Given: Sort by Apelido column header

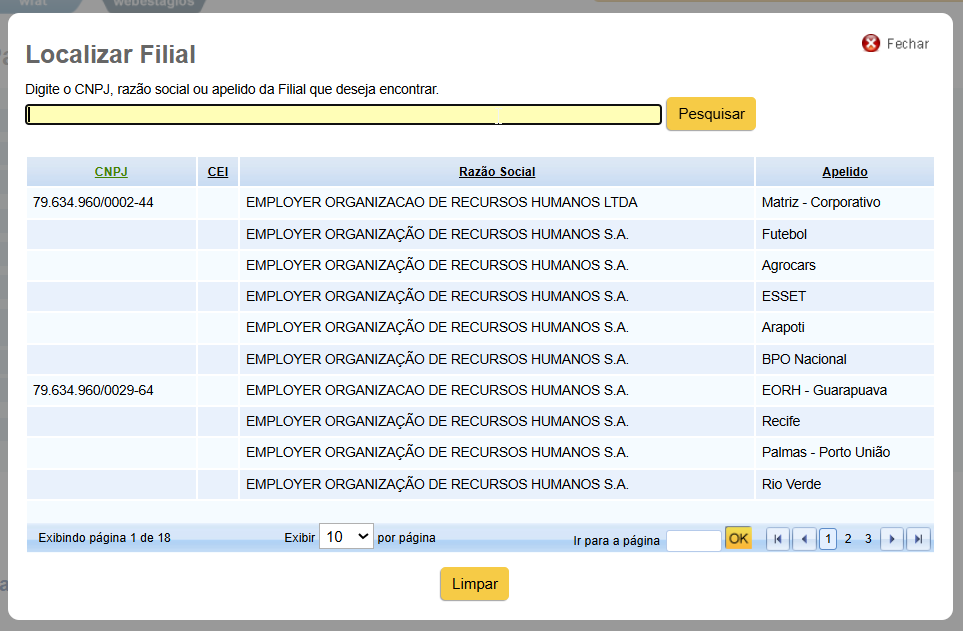Looking at the screenshot, I should (844, 172).
